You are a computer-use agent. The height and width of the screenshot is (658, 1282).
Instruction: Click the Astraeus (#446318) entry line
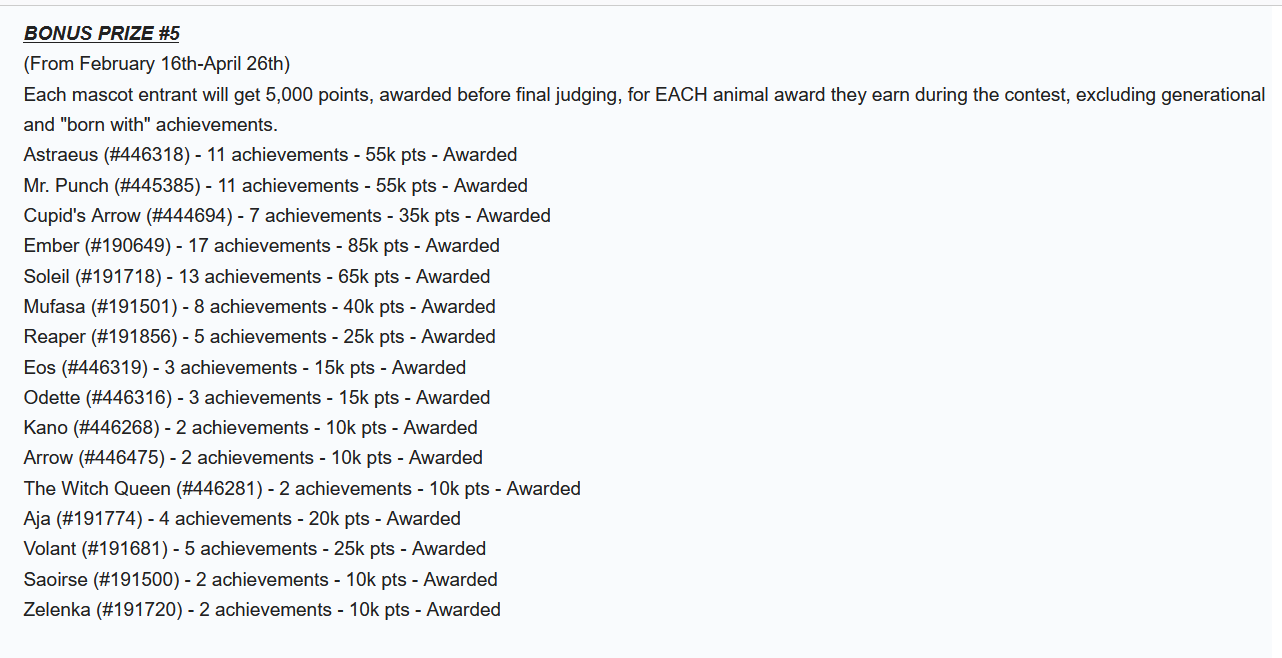[x=270, y=155]
